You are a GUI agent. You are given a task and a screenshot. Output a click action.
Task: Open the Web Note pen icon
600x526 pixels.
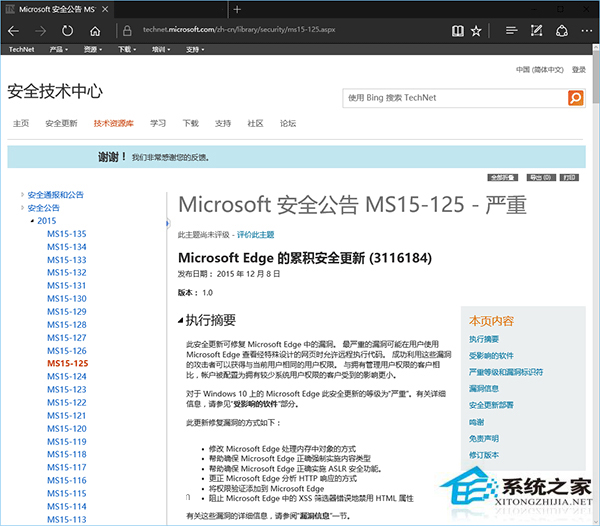(x=539, y=31)
